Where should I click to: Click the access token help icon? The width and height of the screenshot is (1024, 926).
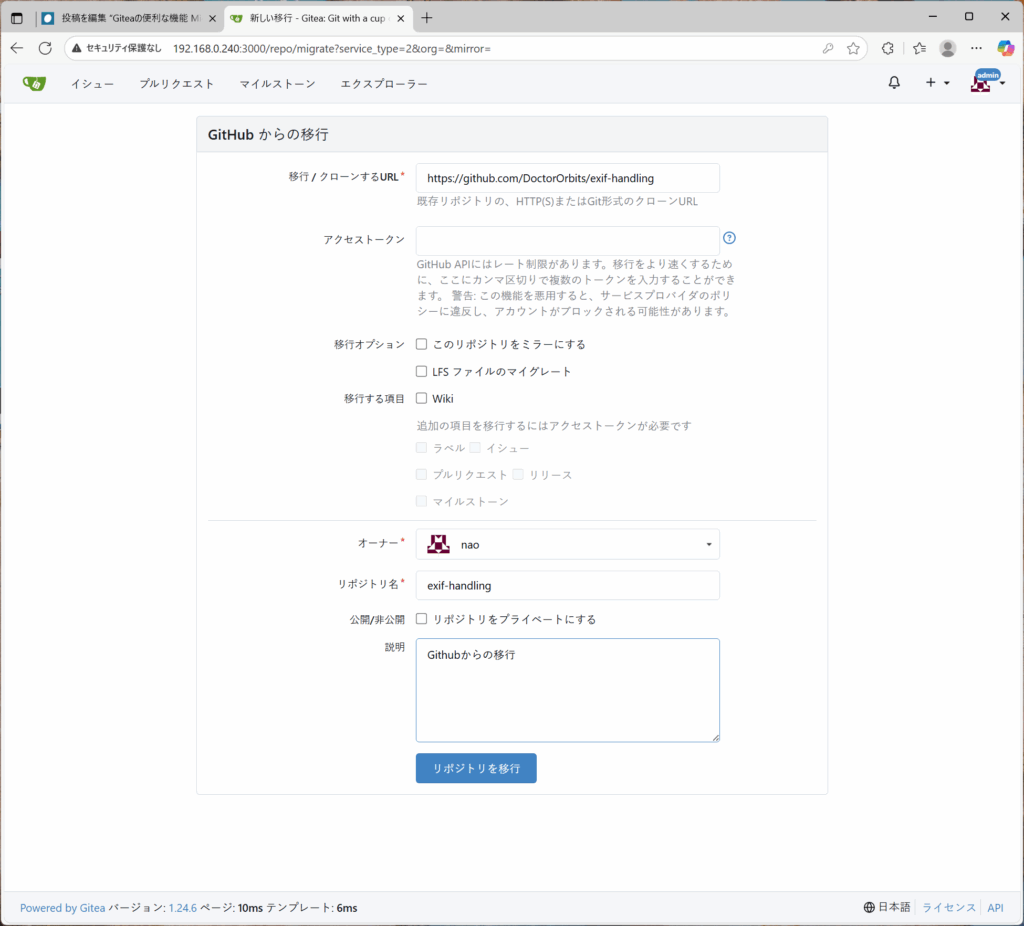pos(729,238)
